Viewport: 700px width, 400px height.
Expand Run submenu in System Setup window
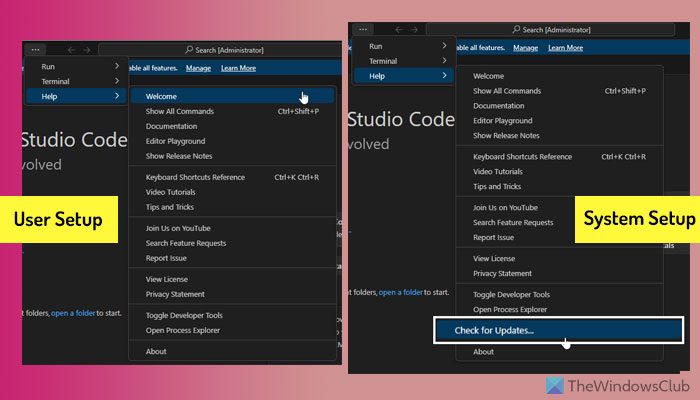click(x=404, y=46)
